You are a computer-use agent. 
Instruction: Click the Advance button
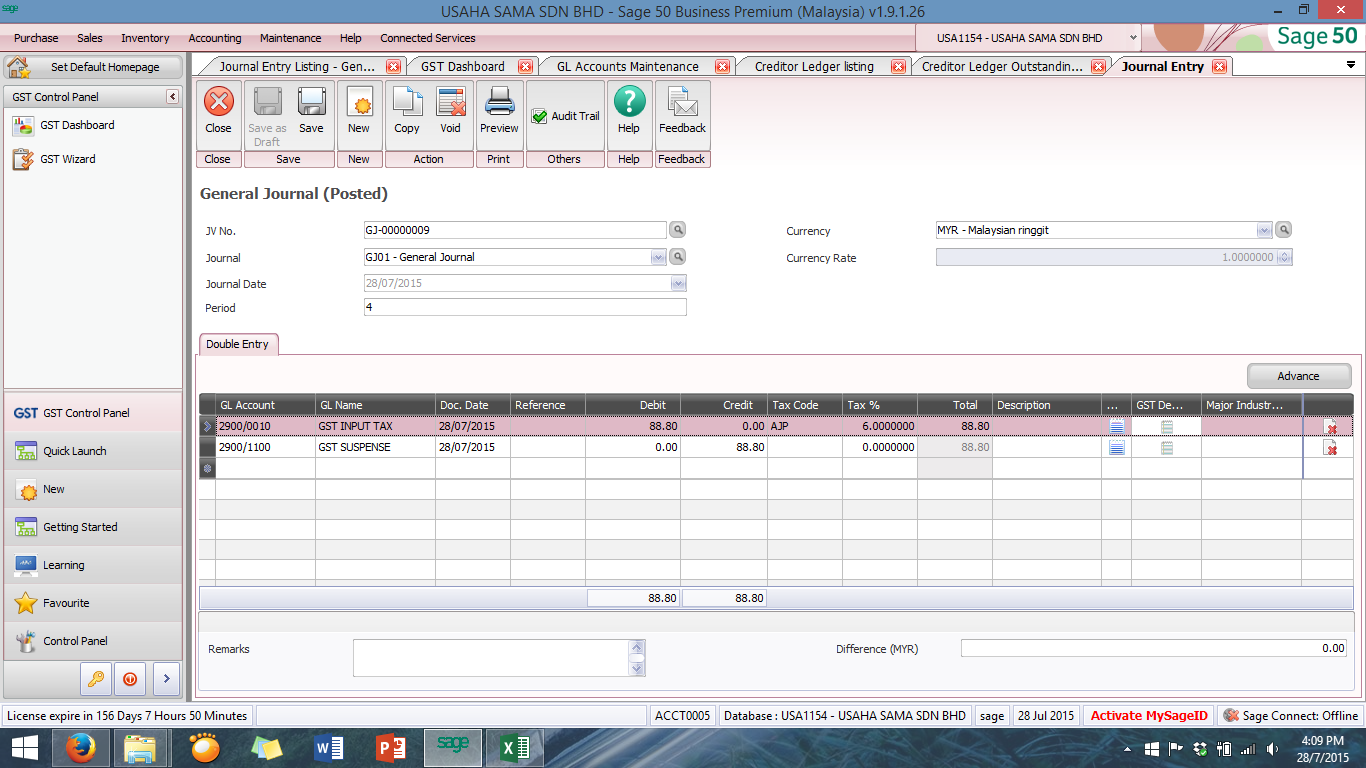click(1299, 376)
